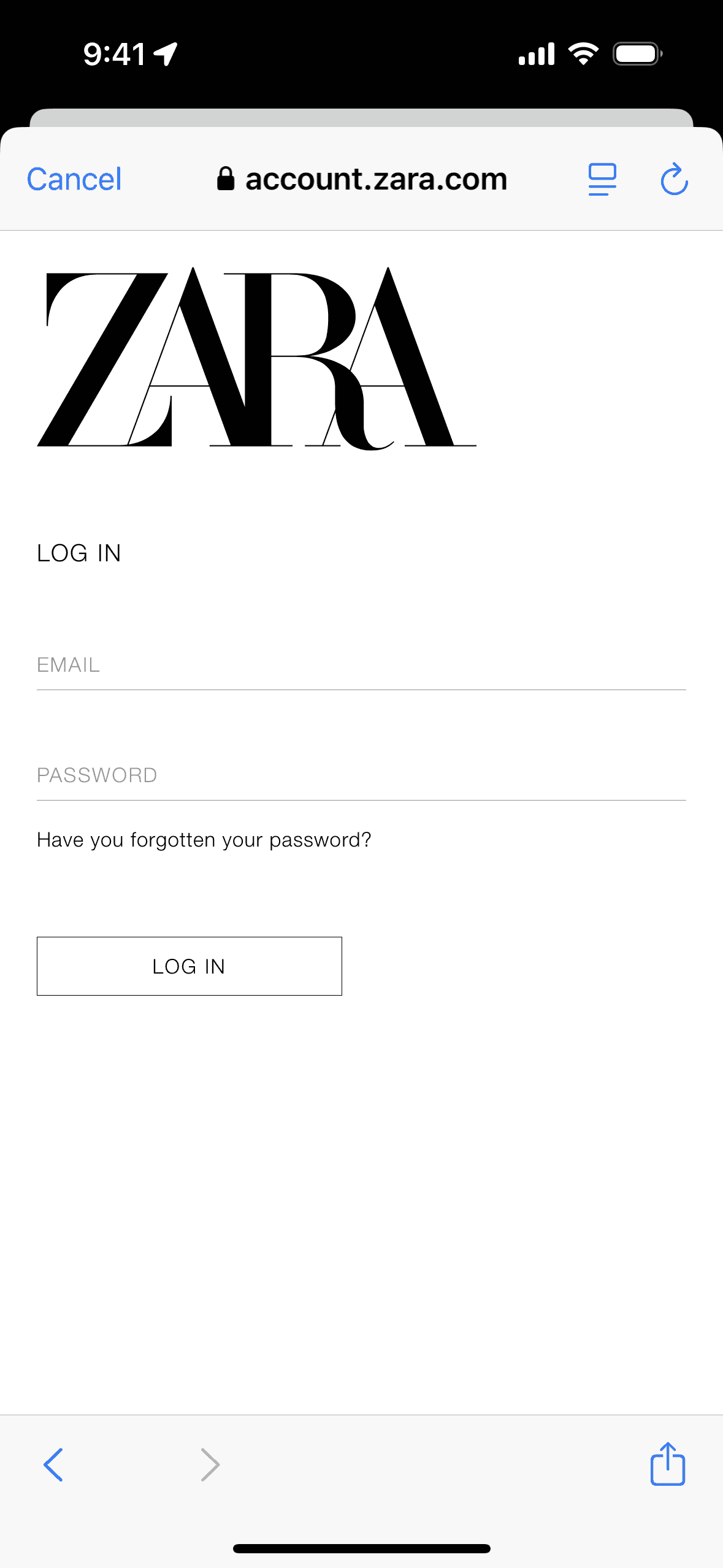Select the LOG IN heading text
The height and width of the screenshot is (1568, 723).
[x=78, y=553]
